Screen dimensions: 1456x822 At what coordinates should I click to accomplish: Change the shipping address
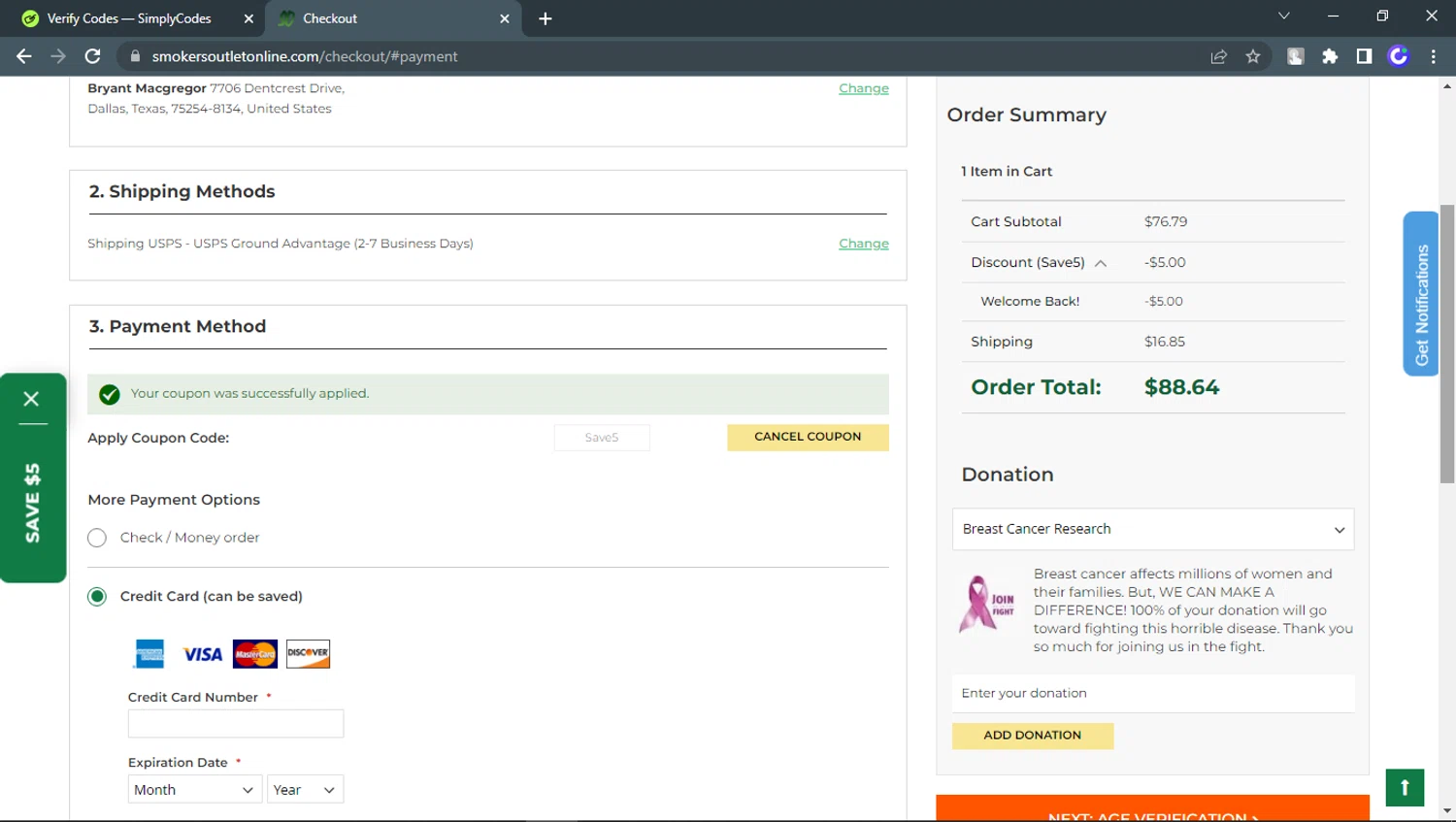(864, 88)
